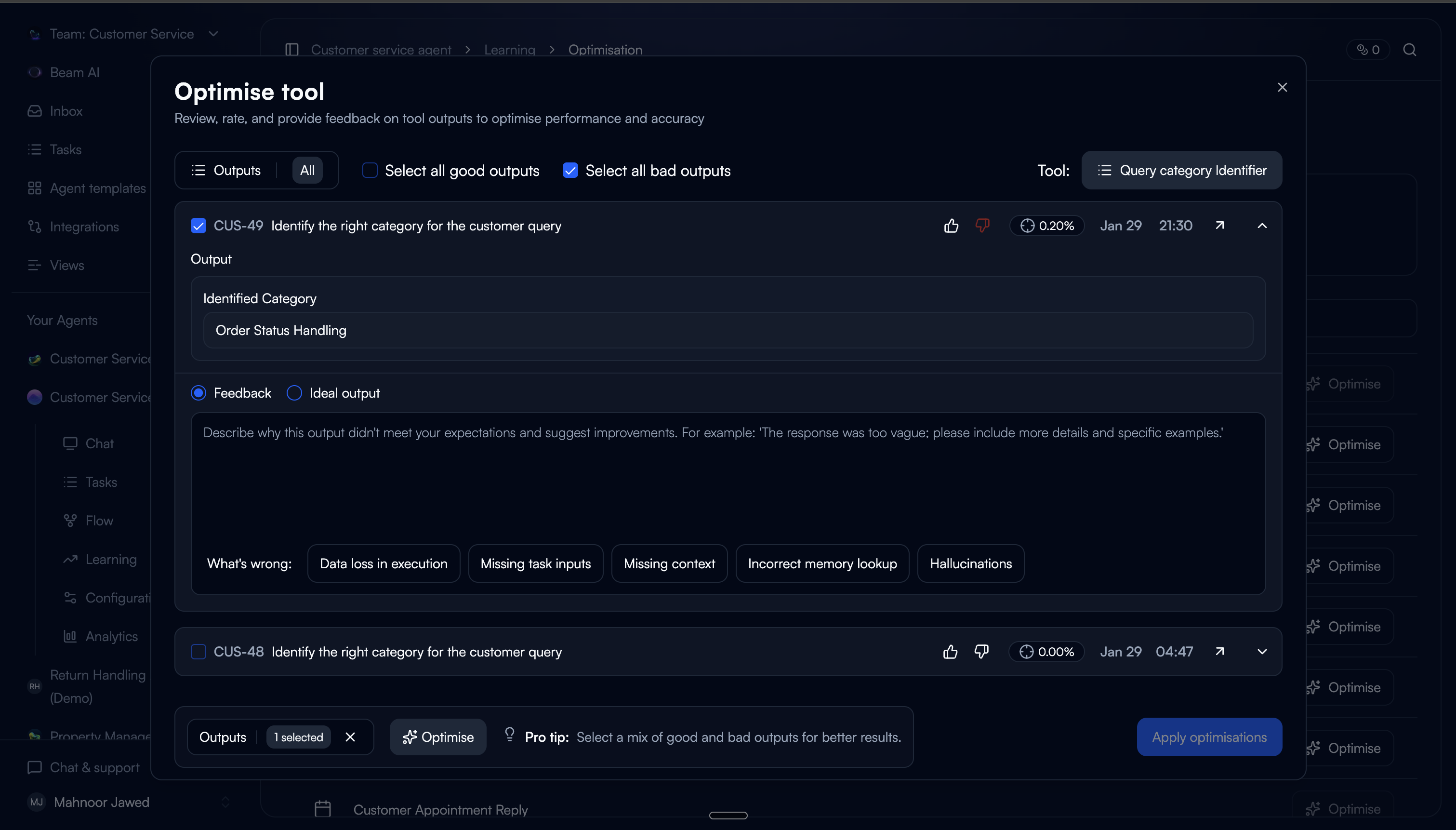1456x830 pixels.
Task: Switch to the All outputs tab
Action: pyautogui.click(x=307, y=171)
